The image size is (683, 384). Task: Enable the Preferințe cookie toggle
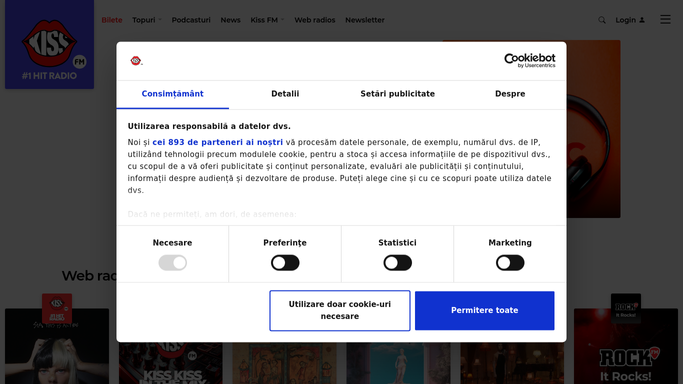click(285, 263)
